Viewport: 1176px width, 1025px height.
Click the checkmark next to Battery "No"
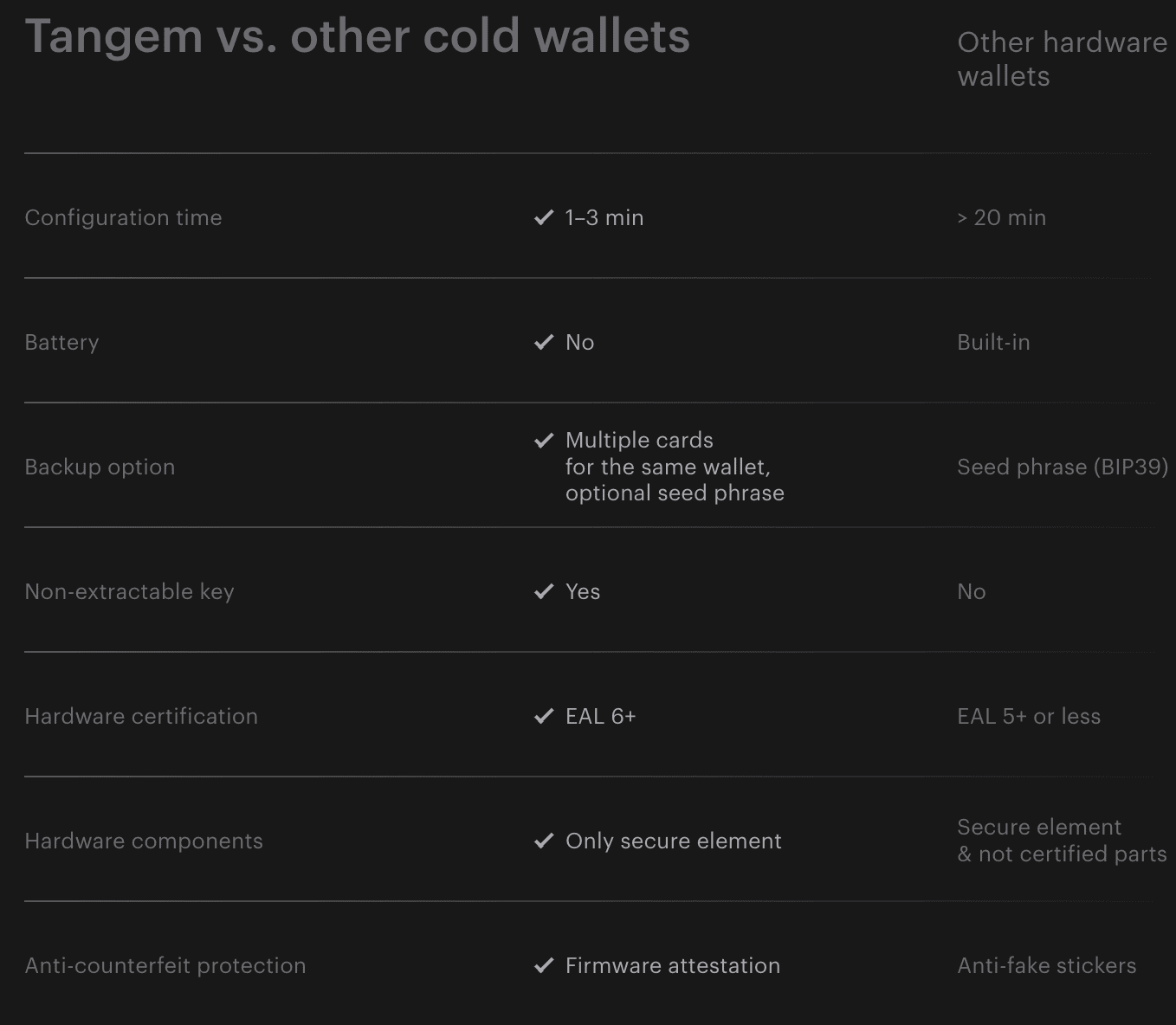click(x=544, y=342)
